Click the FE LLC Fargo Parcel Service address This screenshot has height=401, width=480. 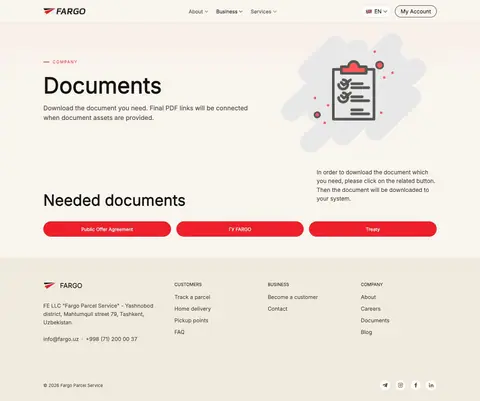coord(98,314)
